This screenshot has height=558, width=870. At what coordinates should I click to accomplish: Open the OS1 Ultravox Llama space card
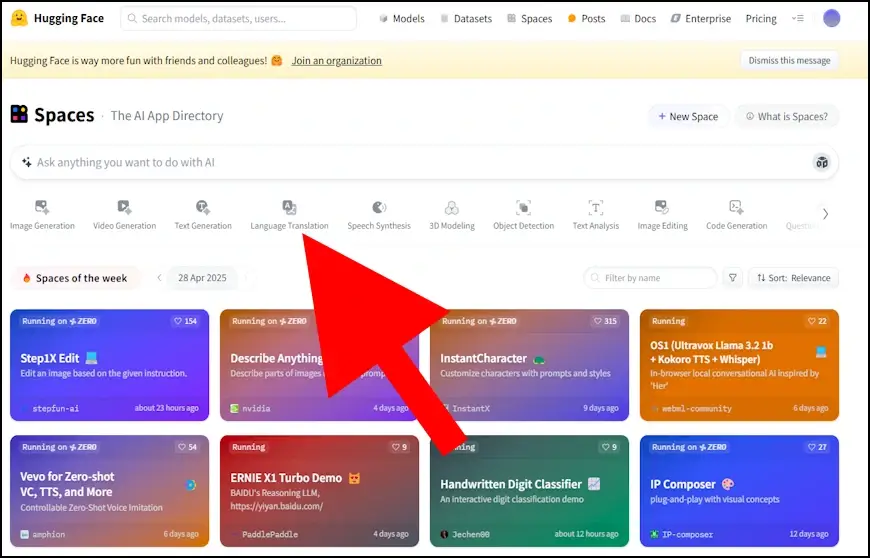[x=739, y=365]
